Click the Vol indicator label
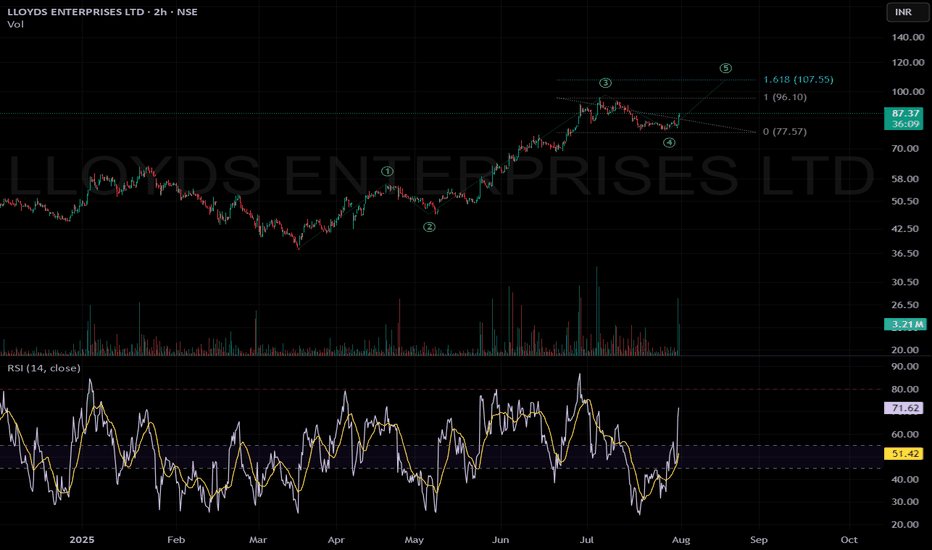 (15, 24)
